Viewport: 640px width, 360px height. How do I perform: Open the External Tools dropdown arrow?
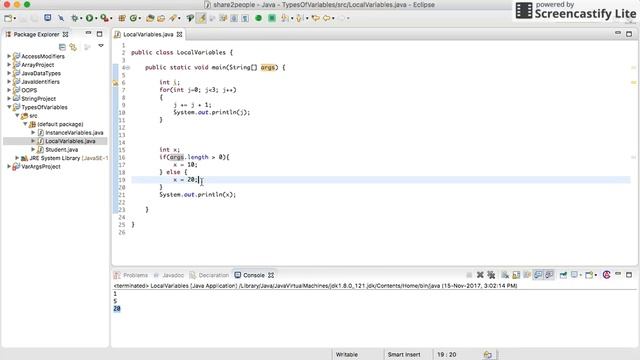[111, 19]
